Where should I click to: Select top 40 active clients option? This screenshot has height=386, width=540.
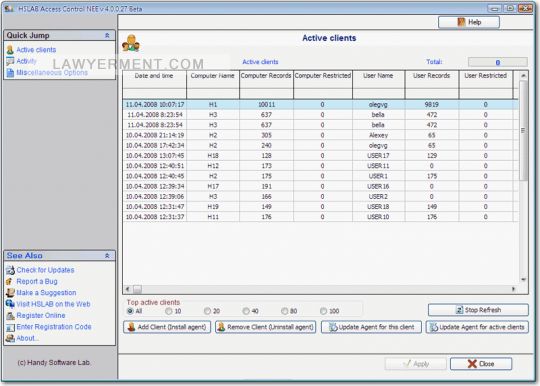(x=246, y=311)
